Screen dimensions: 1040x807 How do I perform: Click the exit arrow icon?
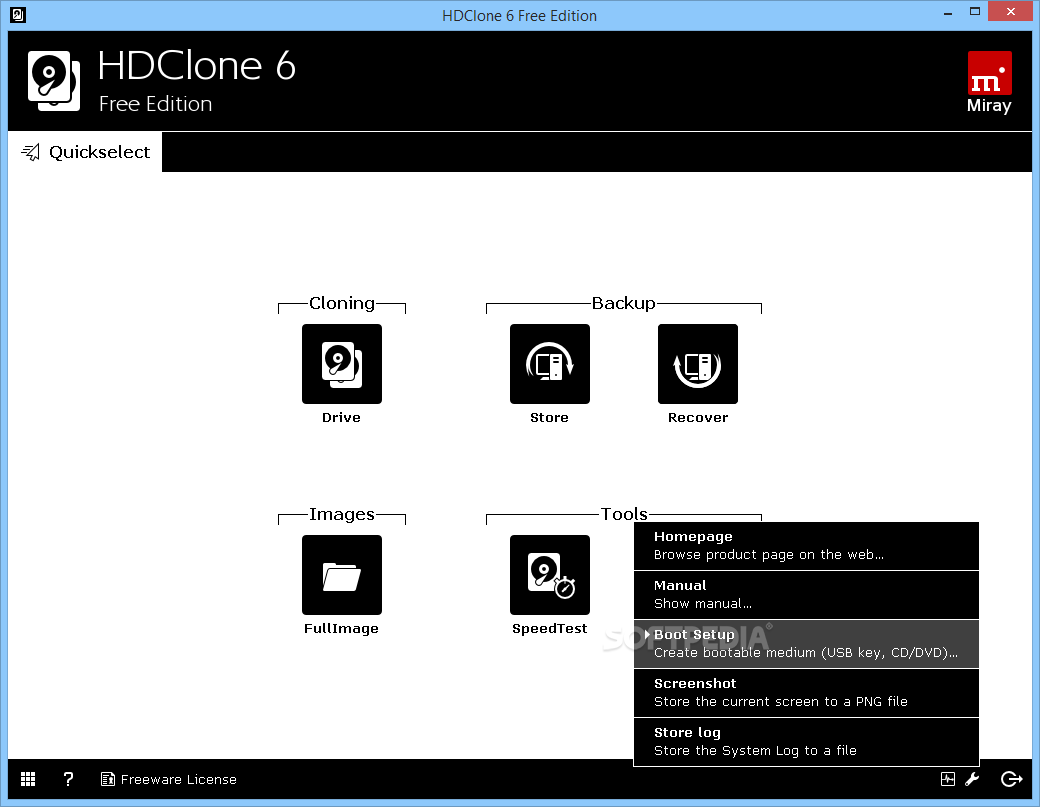point(1011,779)
